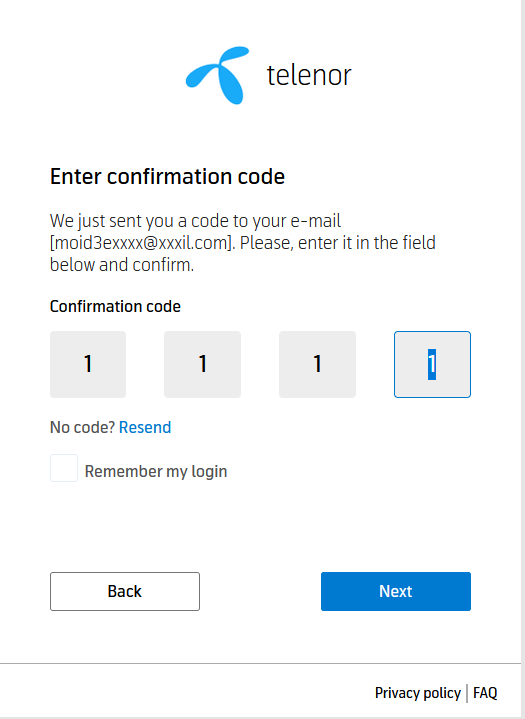Confirm the code with the Next button
The width and height of the screenshot is (525, 719).
396,592
